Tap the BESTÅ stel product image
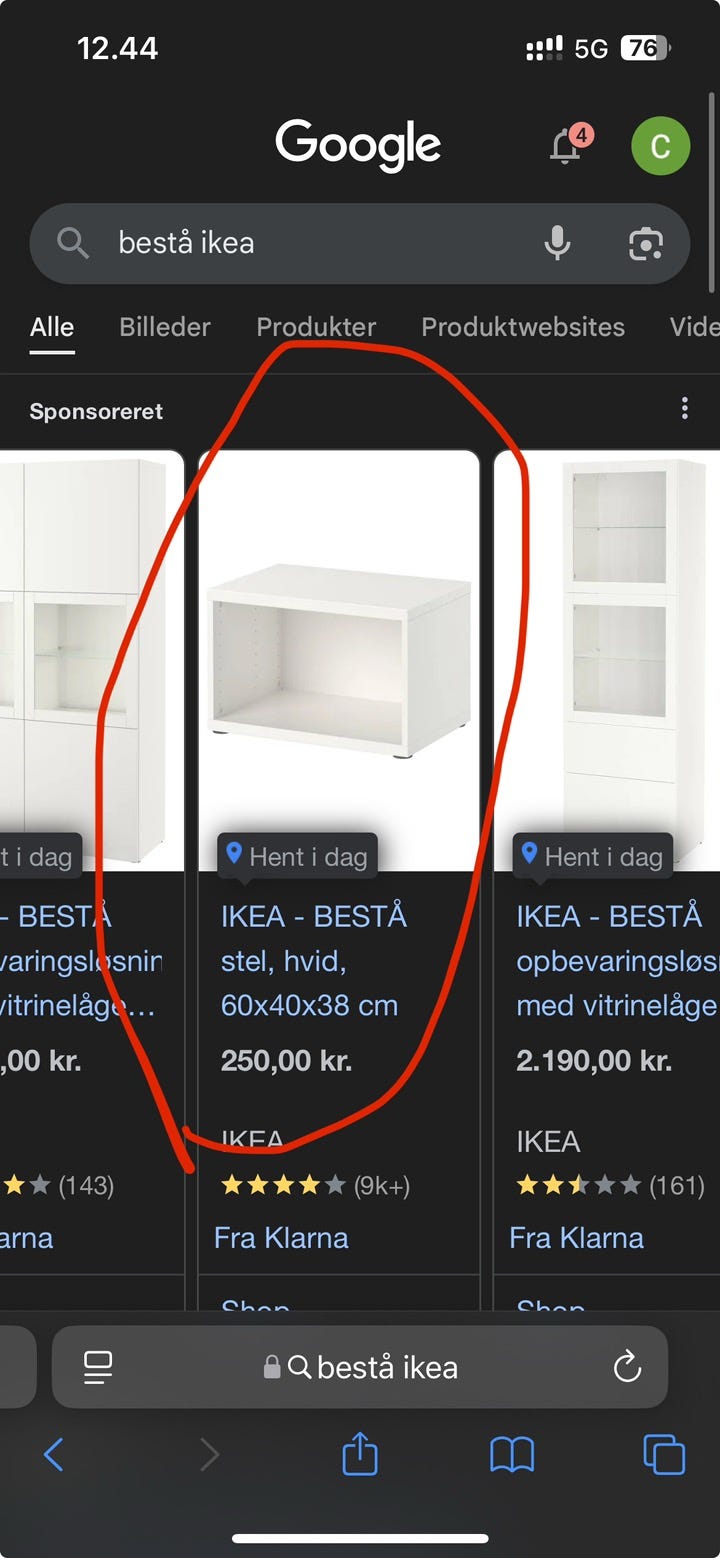This screenshot has width=720, height=1558. point(339,661)
